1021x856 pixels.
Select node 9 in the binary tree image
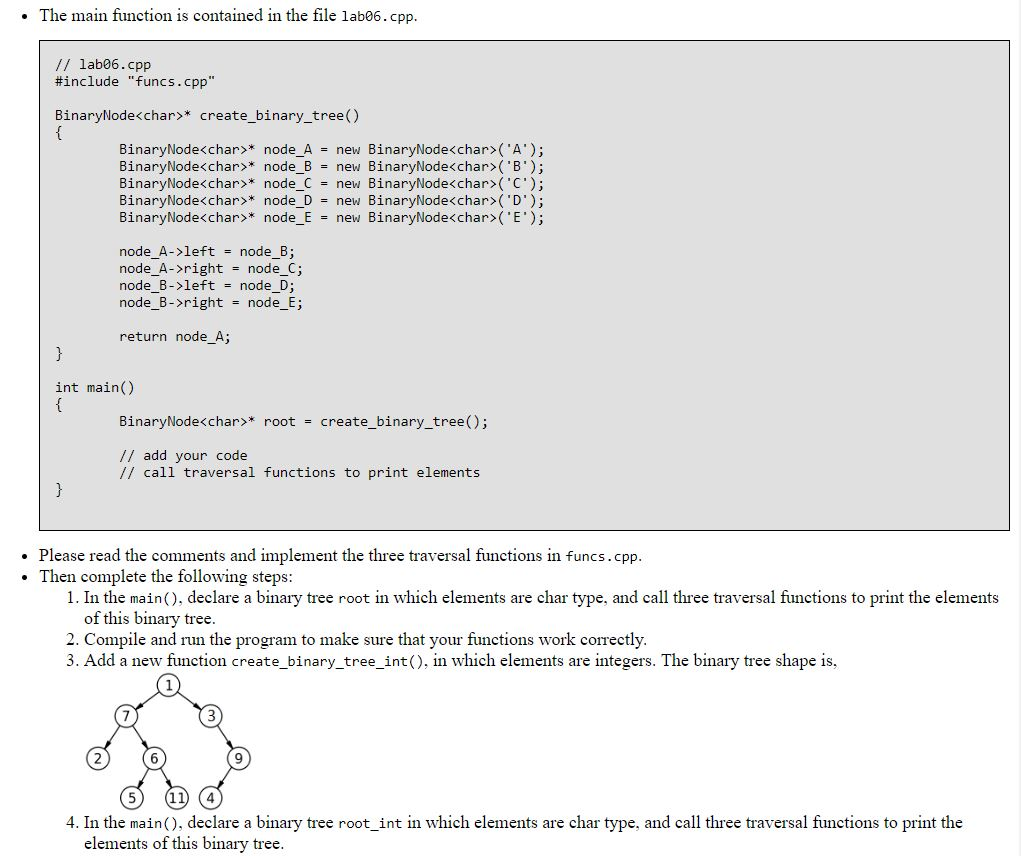pyautogui.click(x=238, y=759)
